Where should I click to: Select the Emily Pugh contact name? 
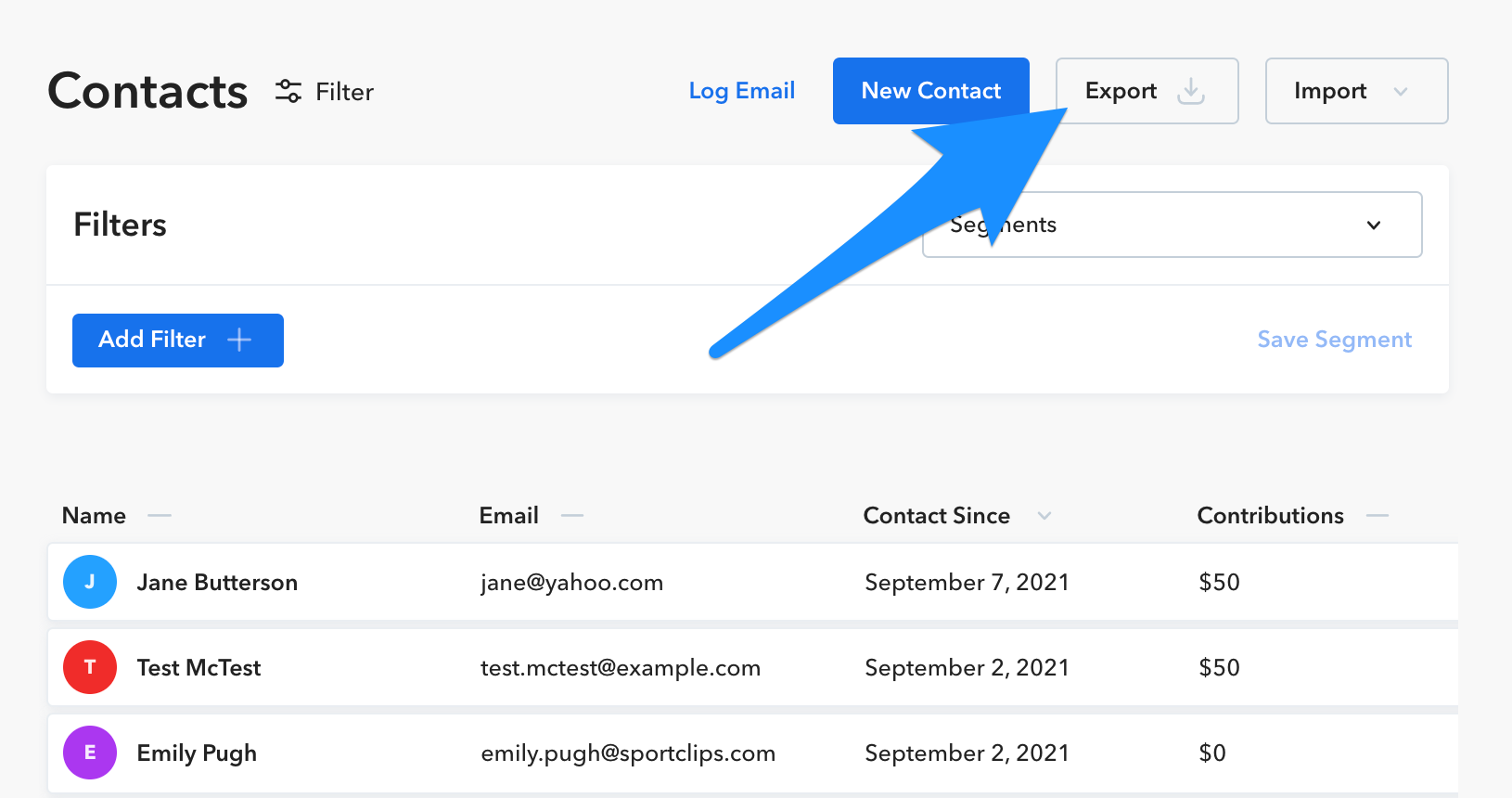[197, 753]
